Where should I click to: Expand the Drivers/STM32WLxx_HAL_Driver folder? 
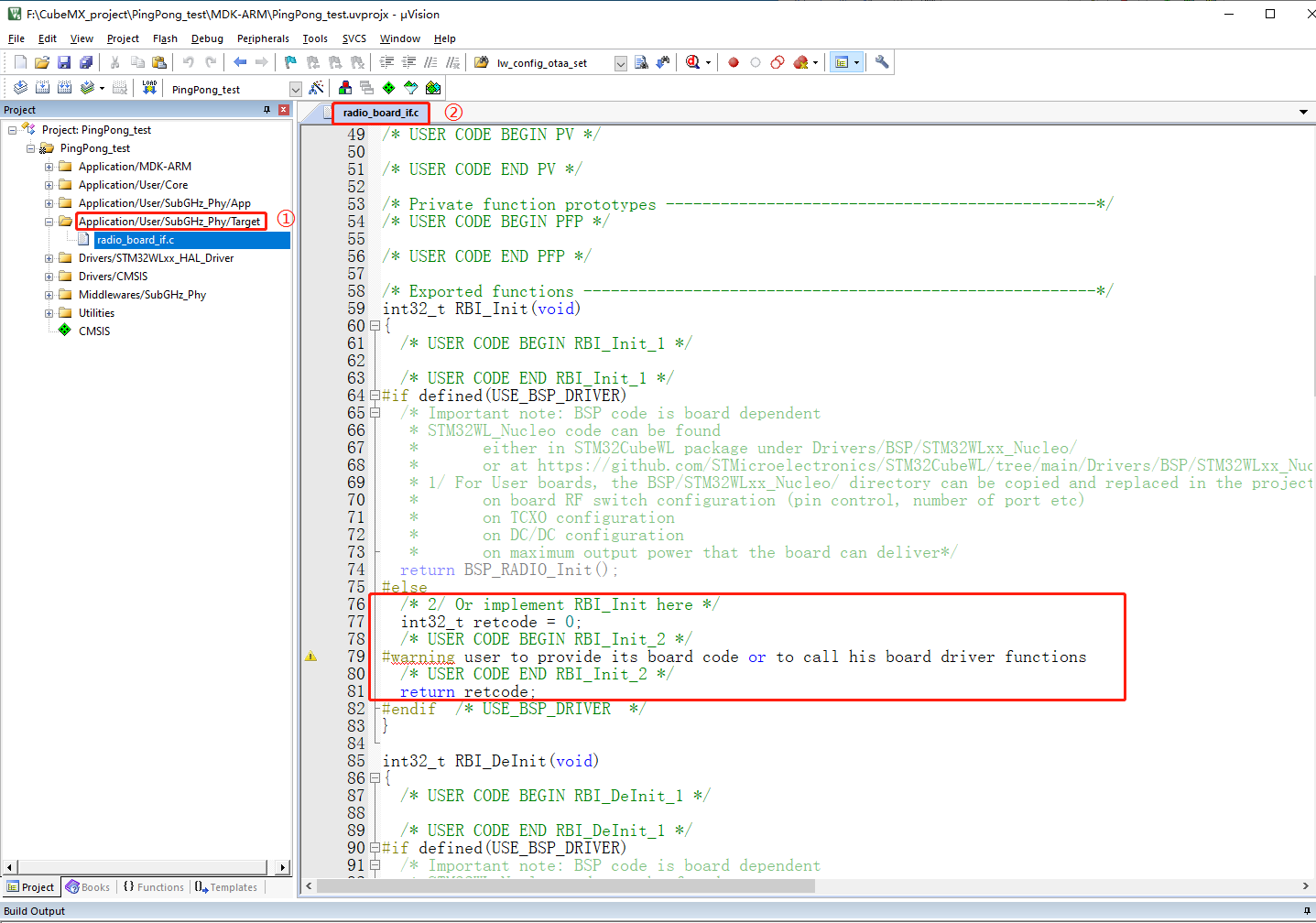[49, 258]
